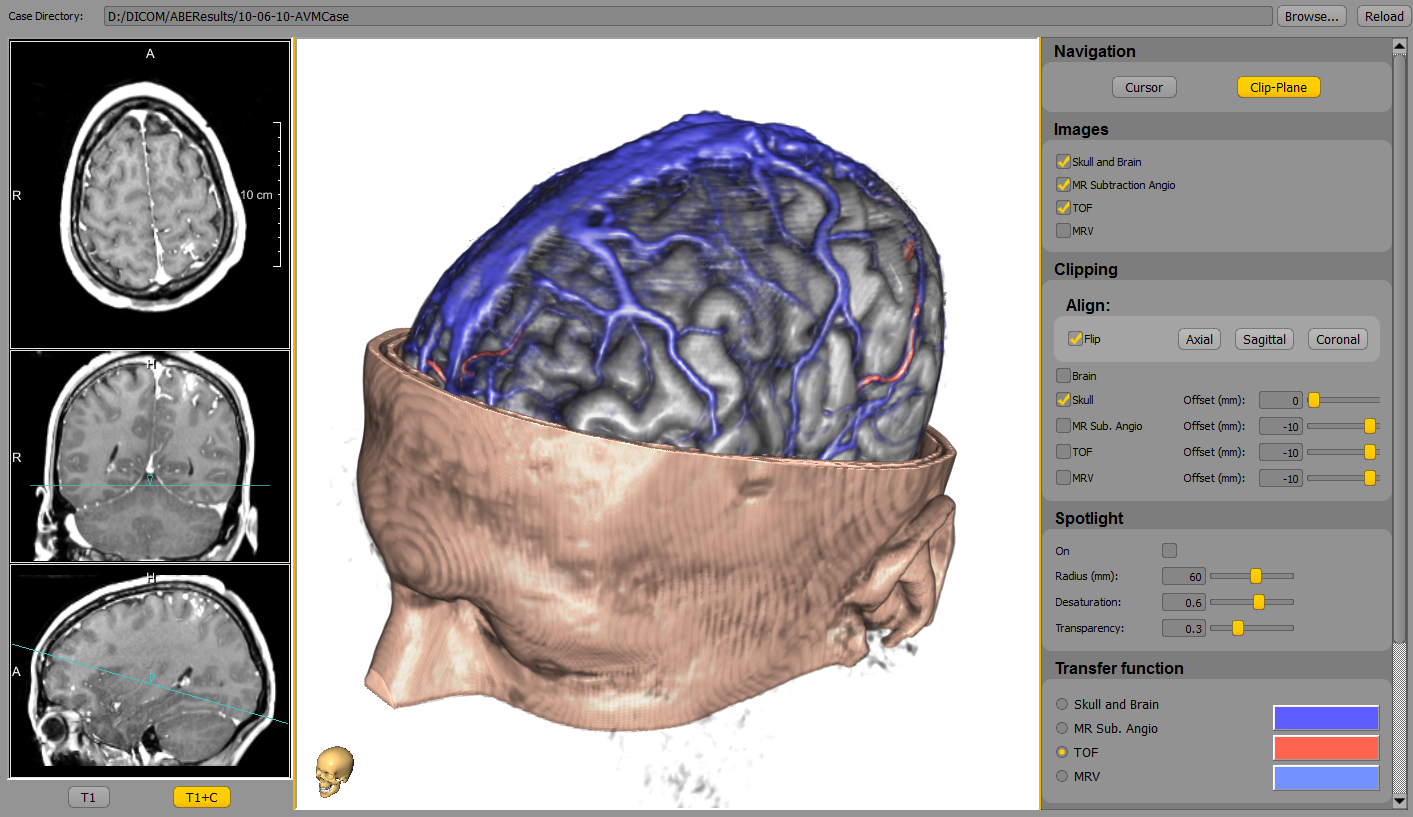Select the MRV transfer function radio button

[x=1062, y=776]
